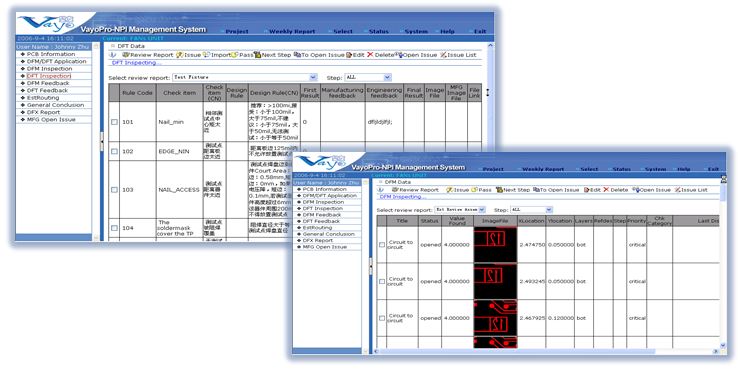Click red Delete X icon in DFT toolbar
This screenshot has width=739, height=369.
tap(370, 55)
